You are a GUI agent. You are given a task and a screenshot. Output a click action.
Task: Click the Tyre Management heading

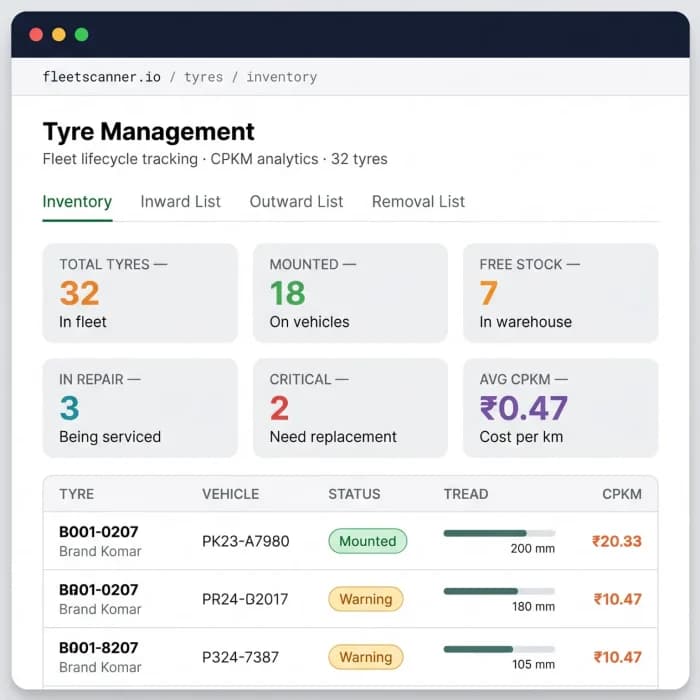pos(149,132)
